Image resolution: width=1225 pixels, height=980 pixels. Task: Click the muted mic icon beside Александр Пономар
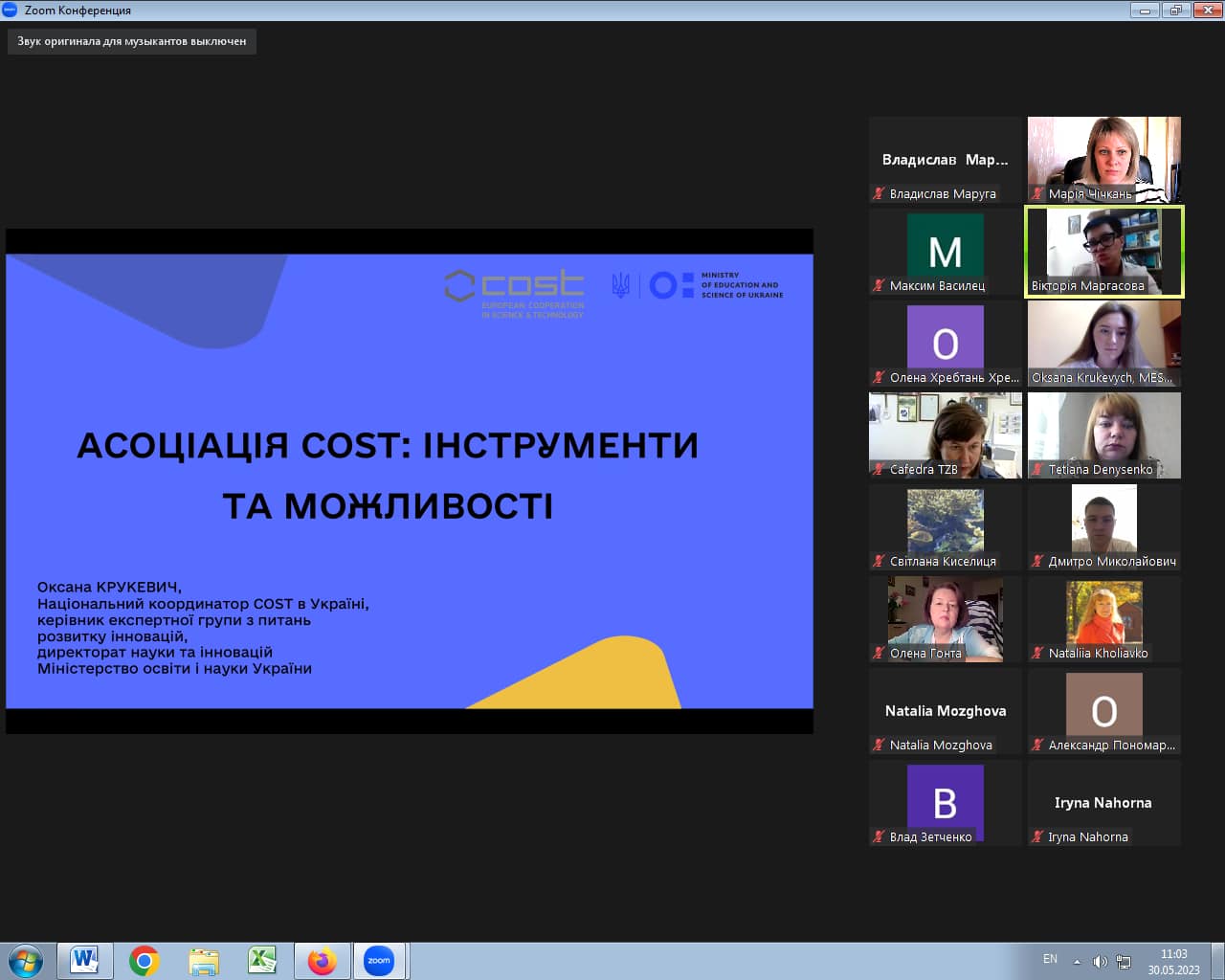click(x=1037, y=745)
